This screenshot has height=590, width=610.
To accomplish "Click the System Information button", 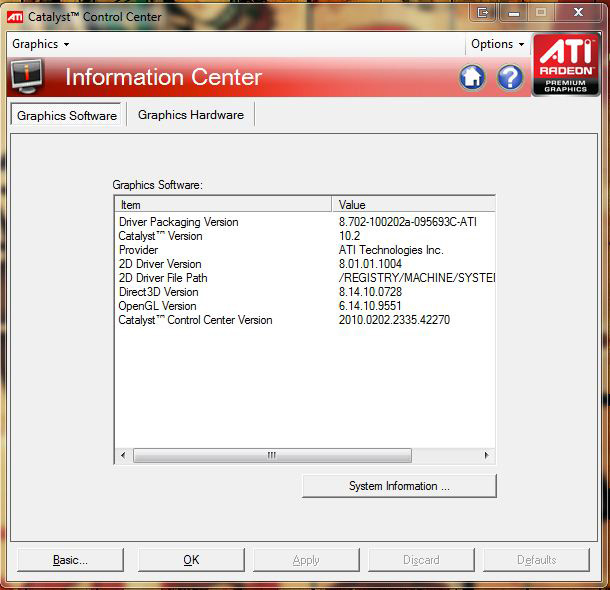I will point(399,486).
